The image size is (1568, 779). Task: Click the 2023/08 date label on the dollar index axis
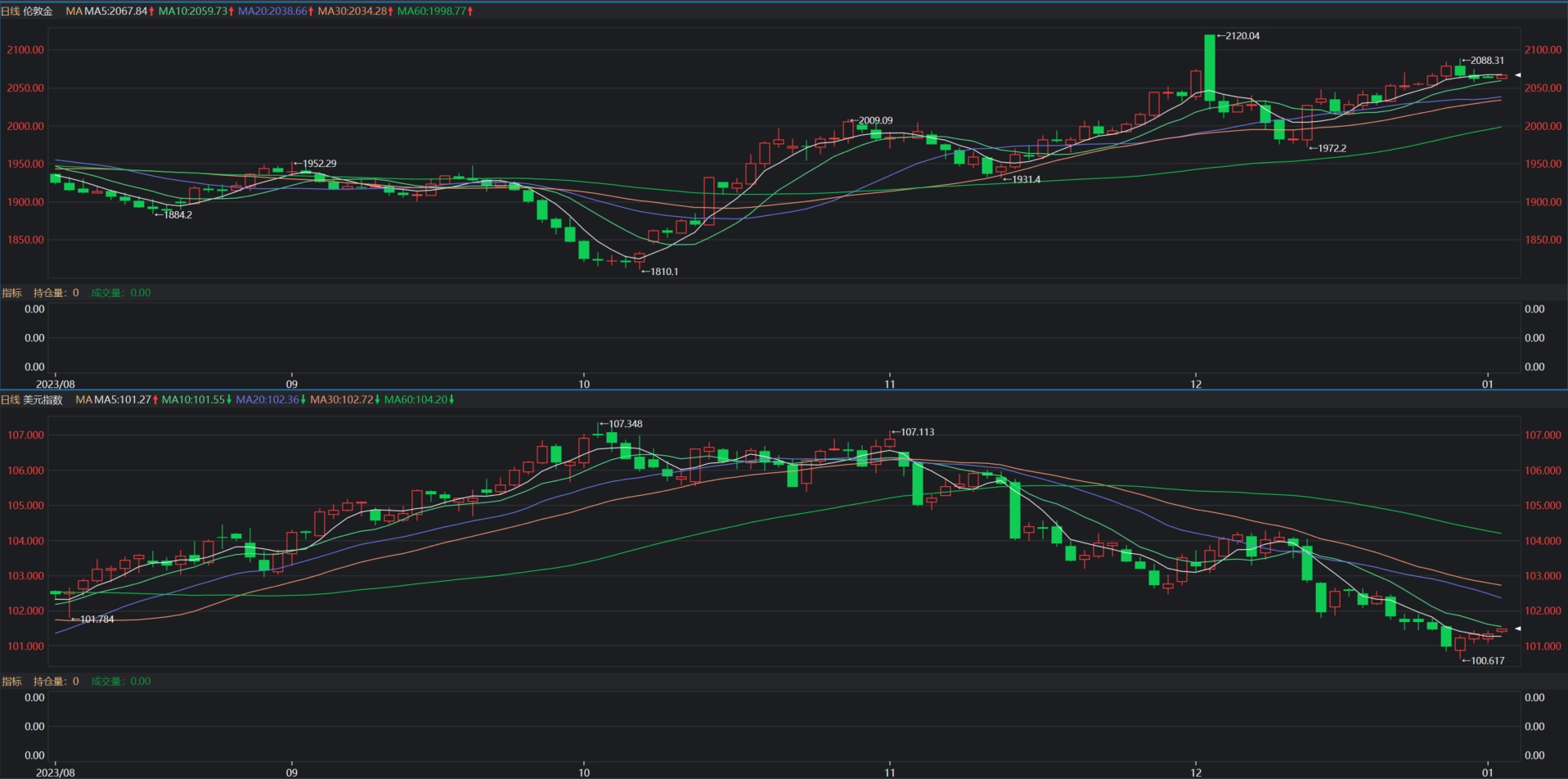(56, 772)
